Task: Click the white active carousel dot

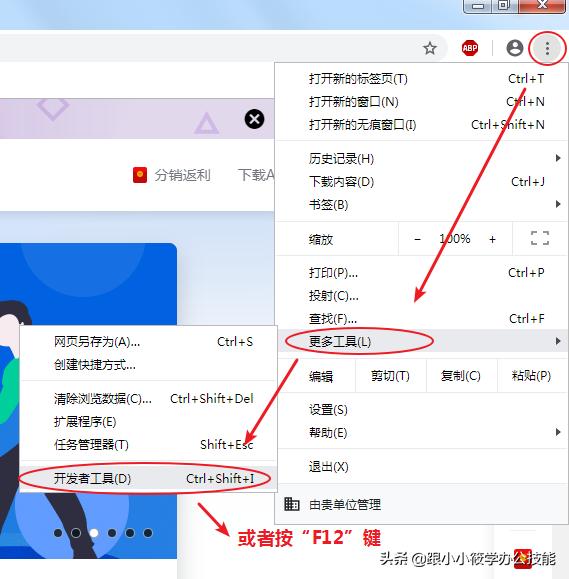Action: coord(94,533)
